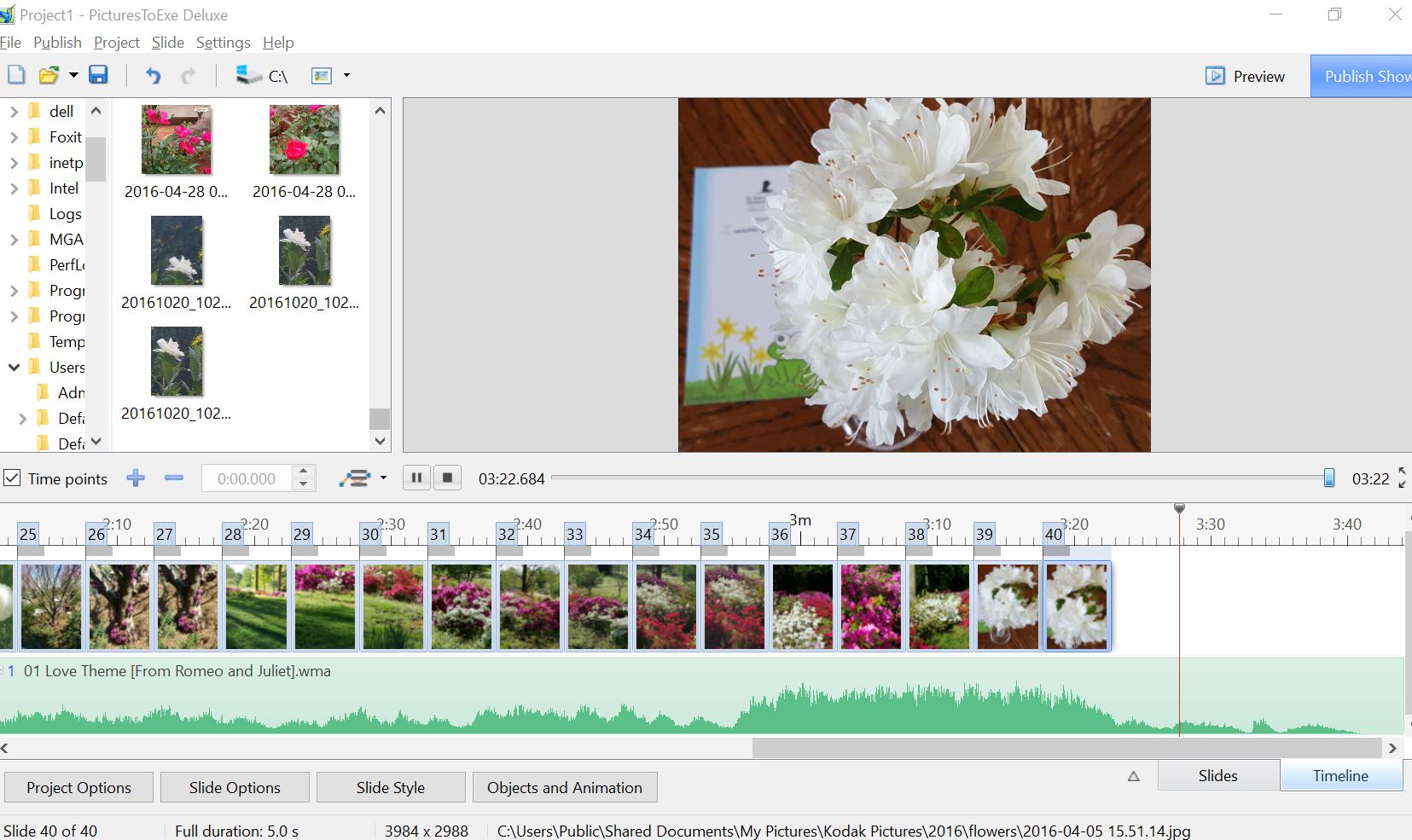
Task: Toggle the Time points checkbox
Action: [x=12, y=478]
